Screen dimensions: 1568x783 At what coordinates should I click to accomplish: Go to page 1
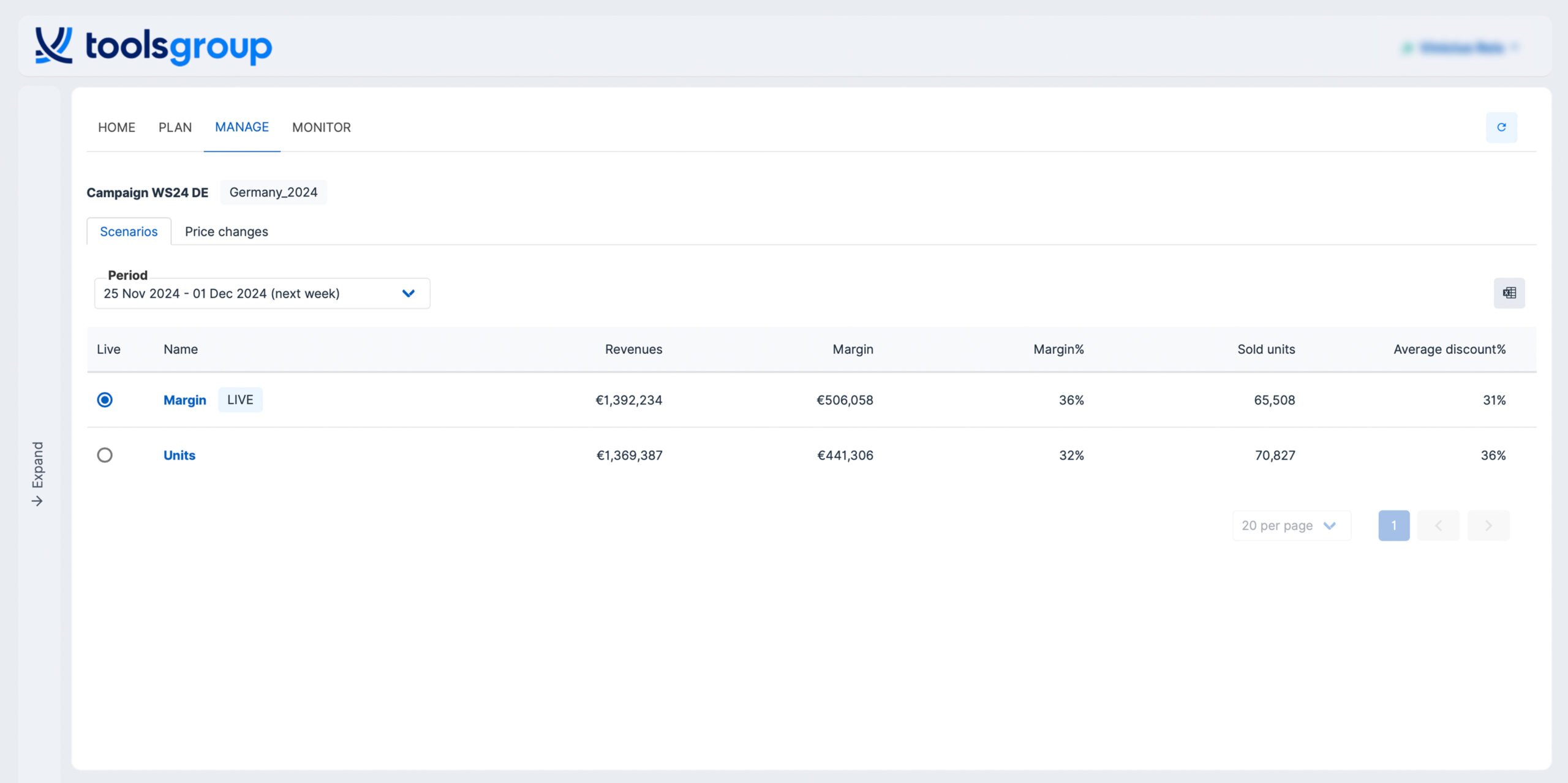(1393, 525)
